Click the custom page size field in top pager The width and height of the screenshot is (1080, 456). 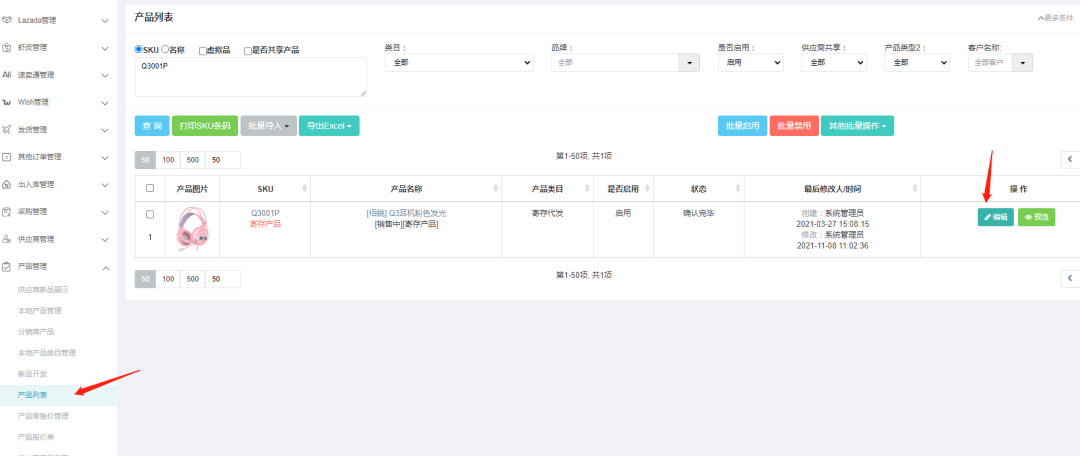point(223,160)
